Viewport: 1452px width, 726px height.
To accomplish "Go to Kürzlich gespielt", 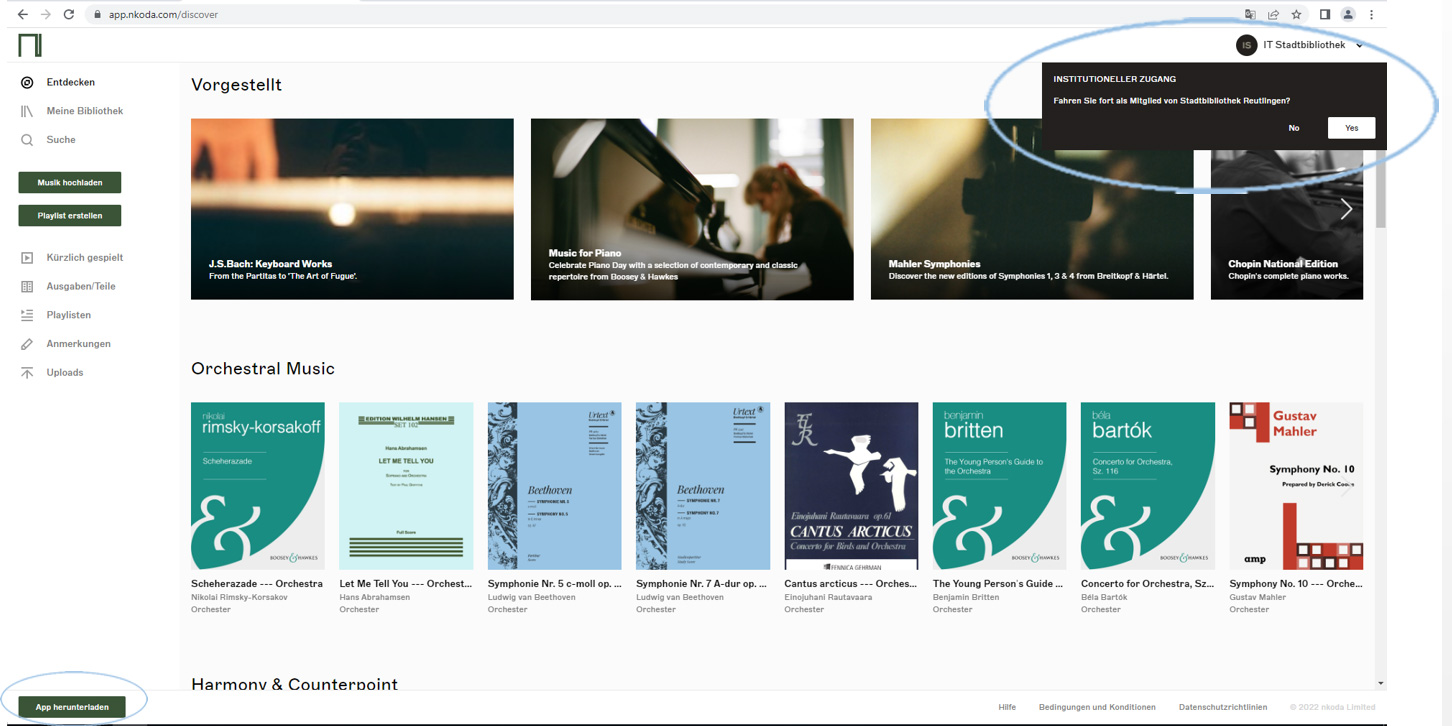I will [x=84, y=258].
